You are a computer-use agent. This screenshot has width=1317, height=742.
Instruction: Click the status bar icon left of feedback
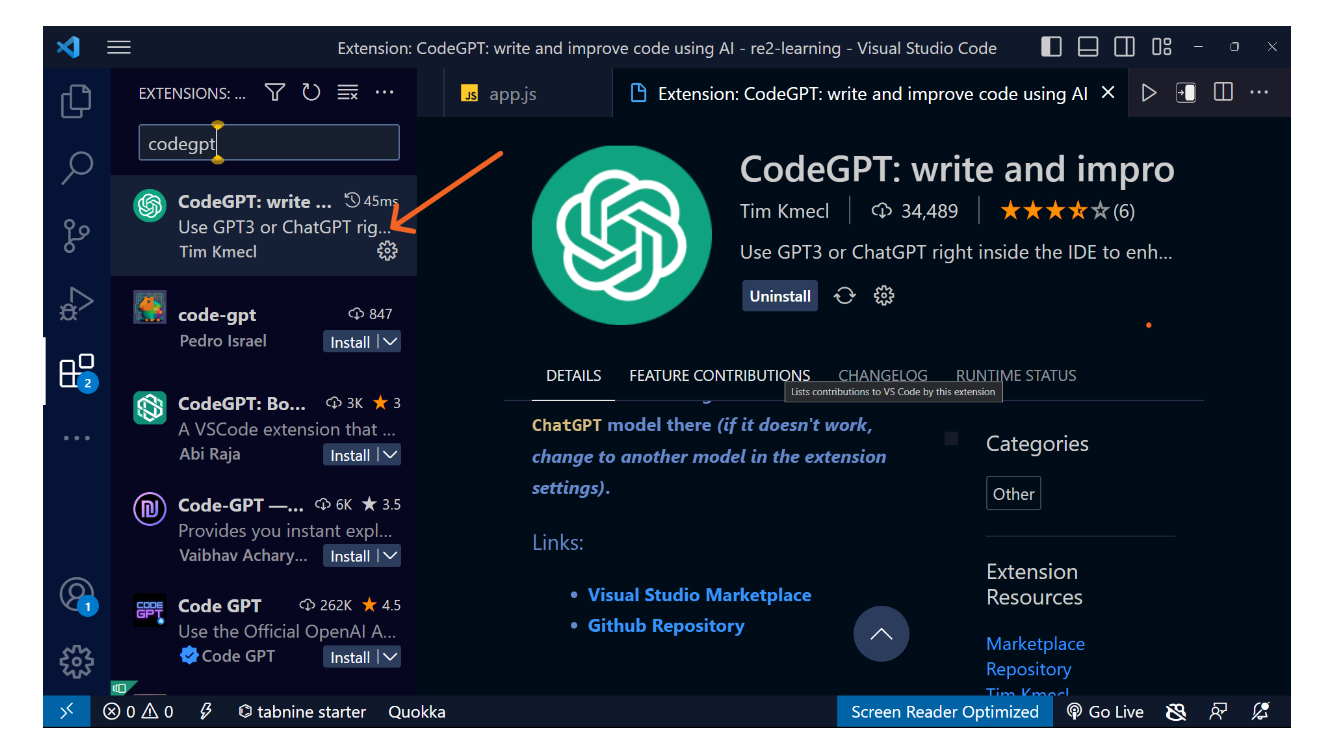pyautogui.click(x=1176, y=712)
